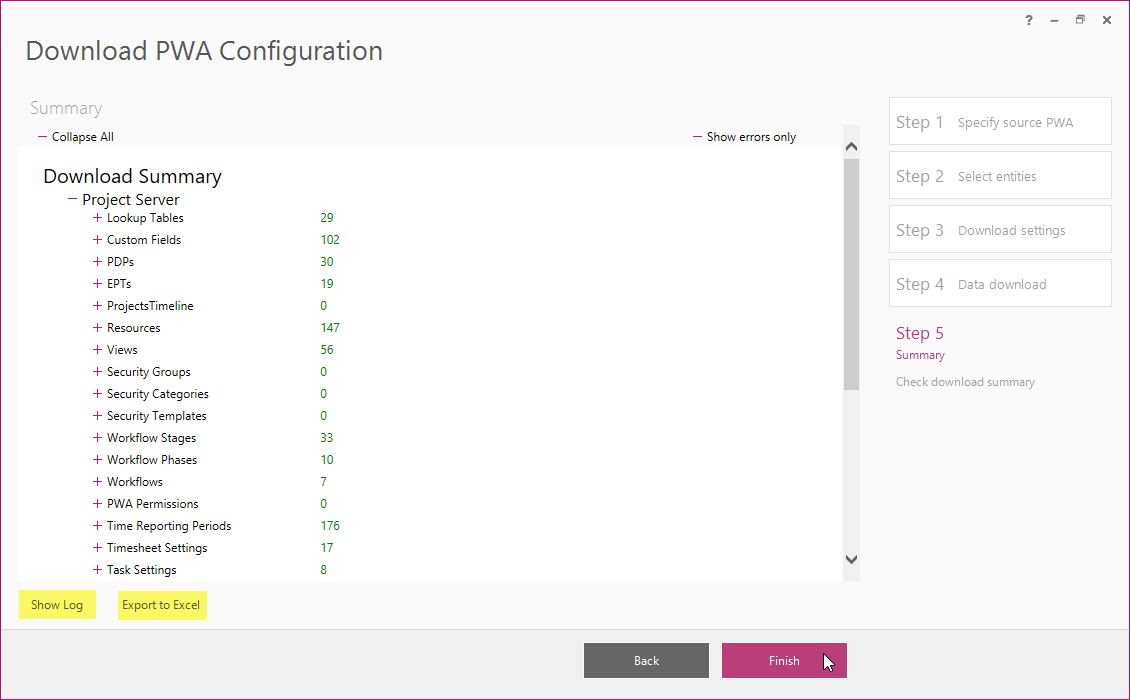Viewport: 1130px width, 700px height.
Task: Expand the Lookup Tables entry
Action: click(97, 218)
